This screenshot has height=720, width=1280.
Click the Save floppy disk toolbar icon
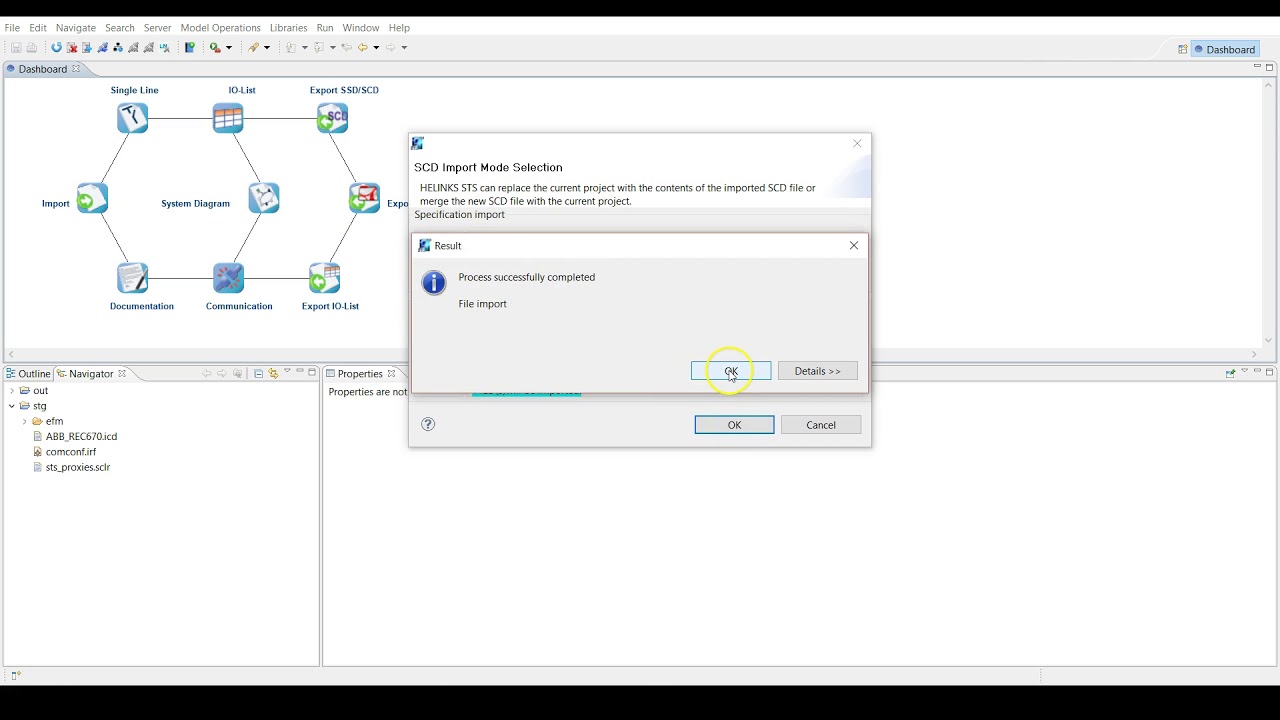click(x=16, y=47)
